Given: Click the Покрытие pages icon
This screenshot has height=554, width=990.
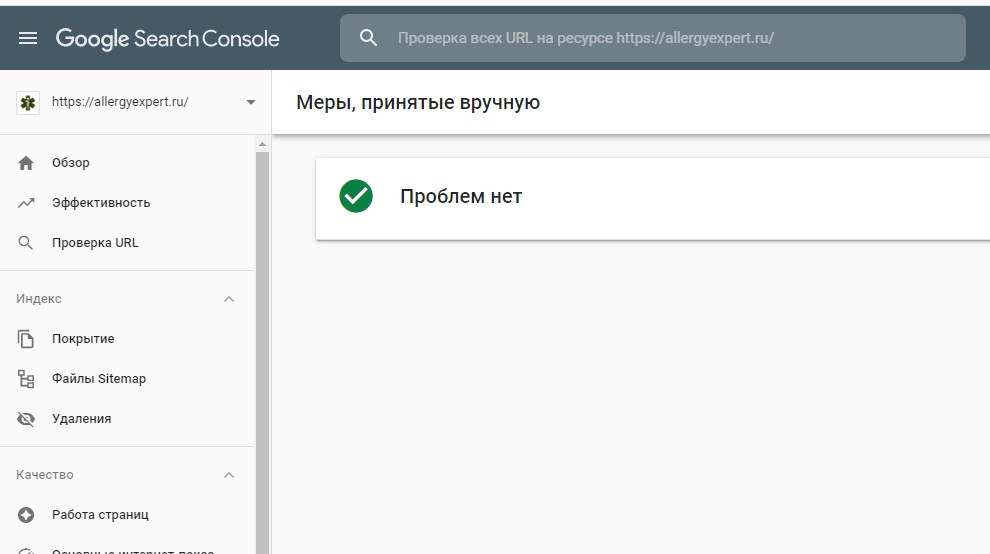Looking at the screenshot, I should [x=26, y=339].
